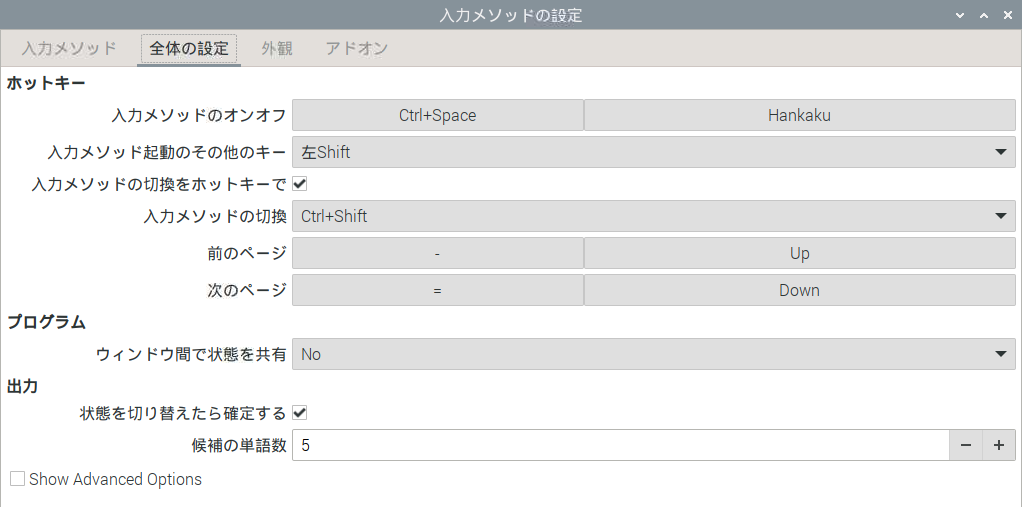The width and height of the screenshot is (1022, 507).
Task: Click the 候補の単語数 number field
Action: tap(620, 445)
